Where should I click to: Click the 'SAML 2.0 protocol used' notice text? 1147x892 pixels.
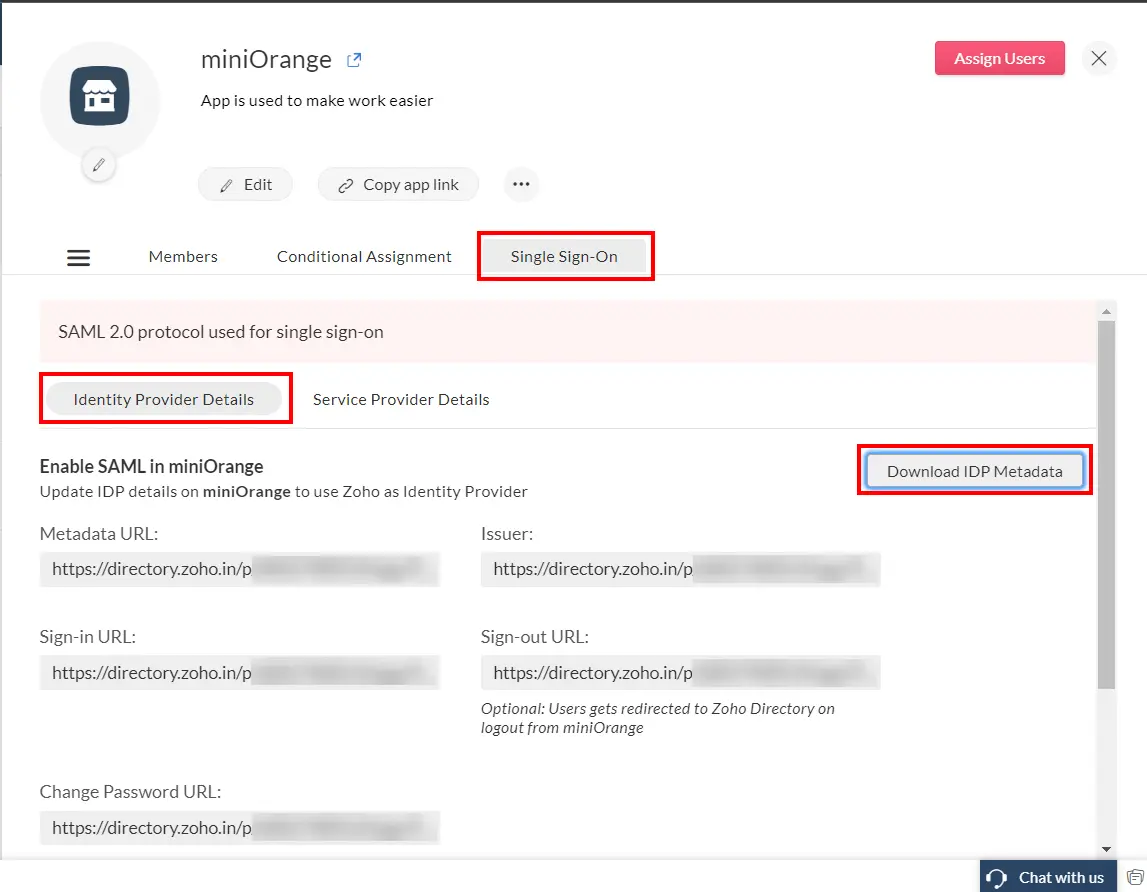pos(221,332)
